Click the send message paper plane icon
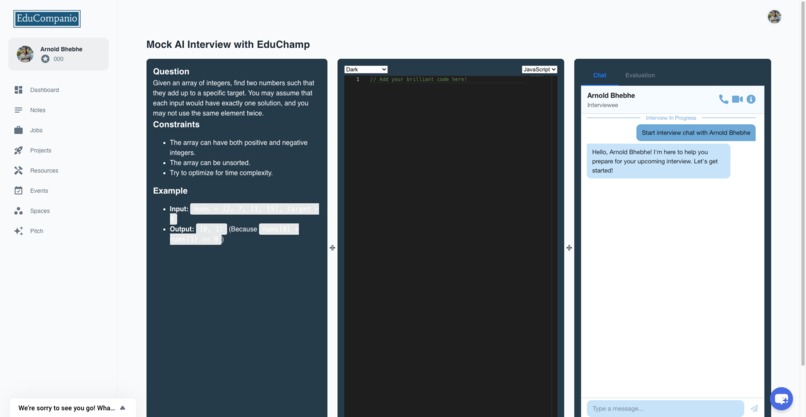This screenshot has height=417, width=806. tap(754, 409)
